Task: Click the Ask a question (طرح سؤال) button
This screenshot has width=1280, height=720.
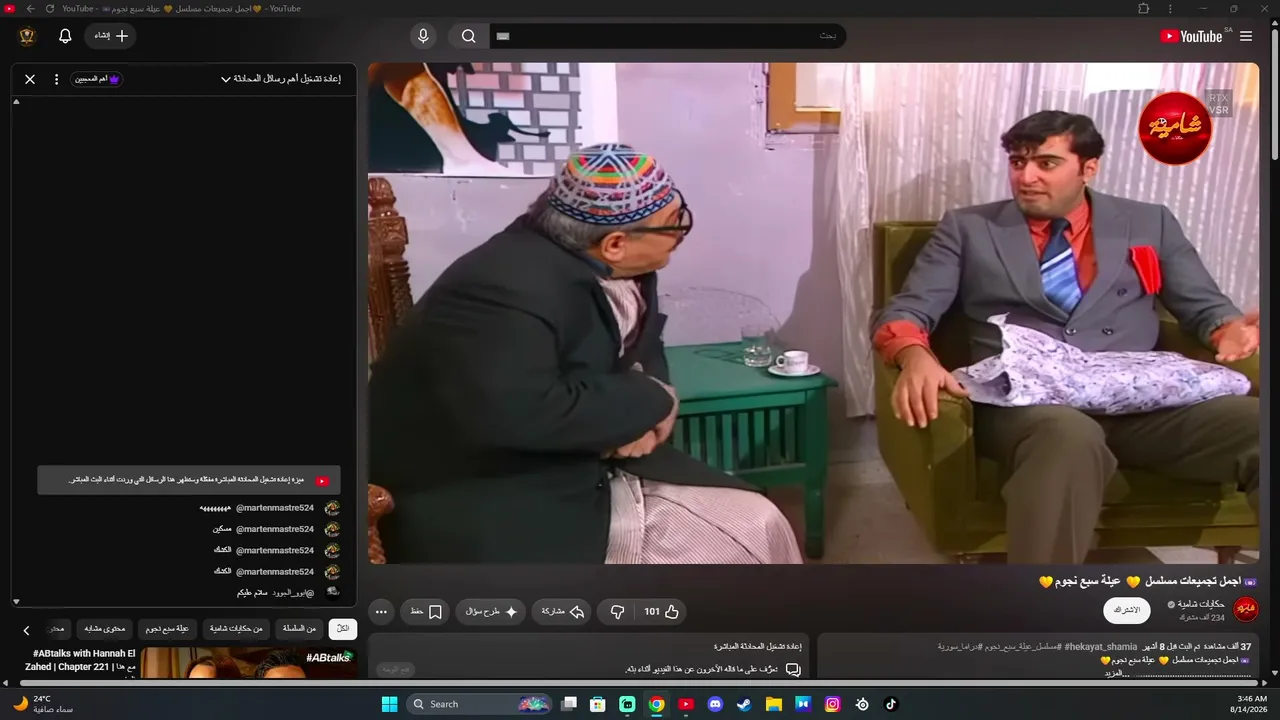Action: pos(491,611)
